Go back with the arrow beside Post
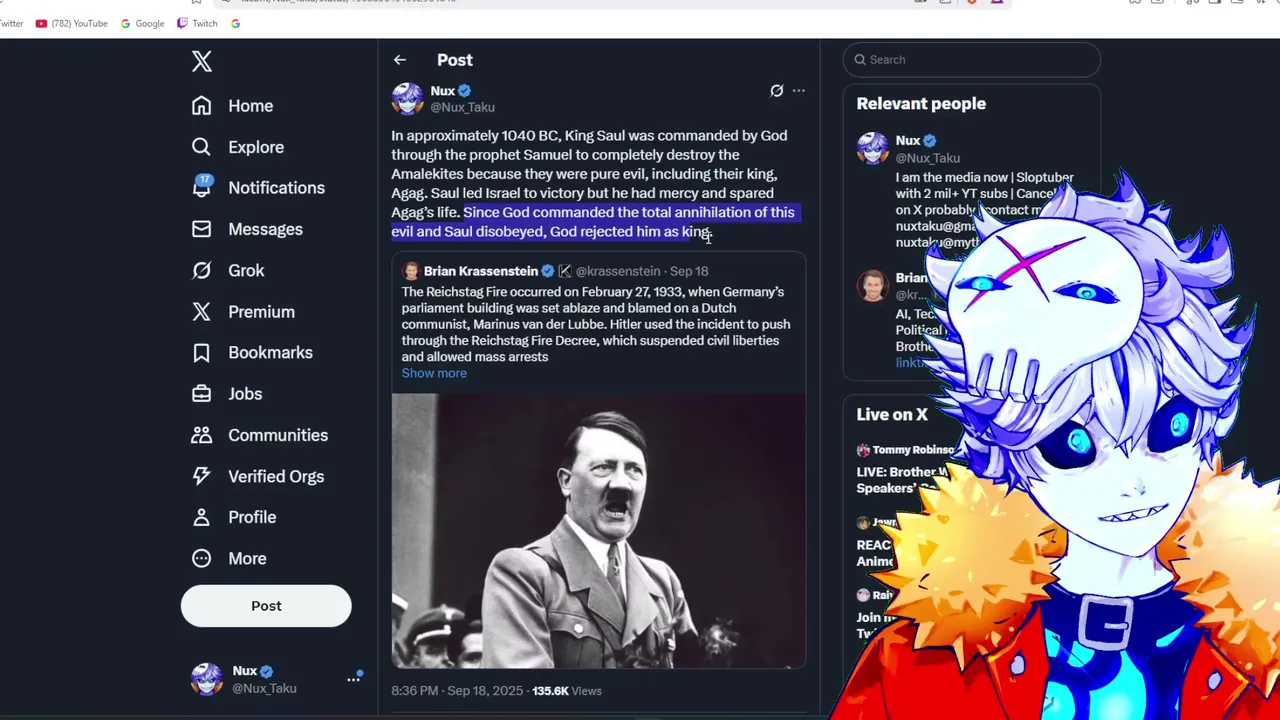Screen dimensions: 1280x720 point(400,60)
